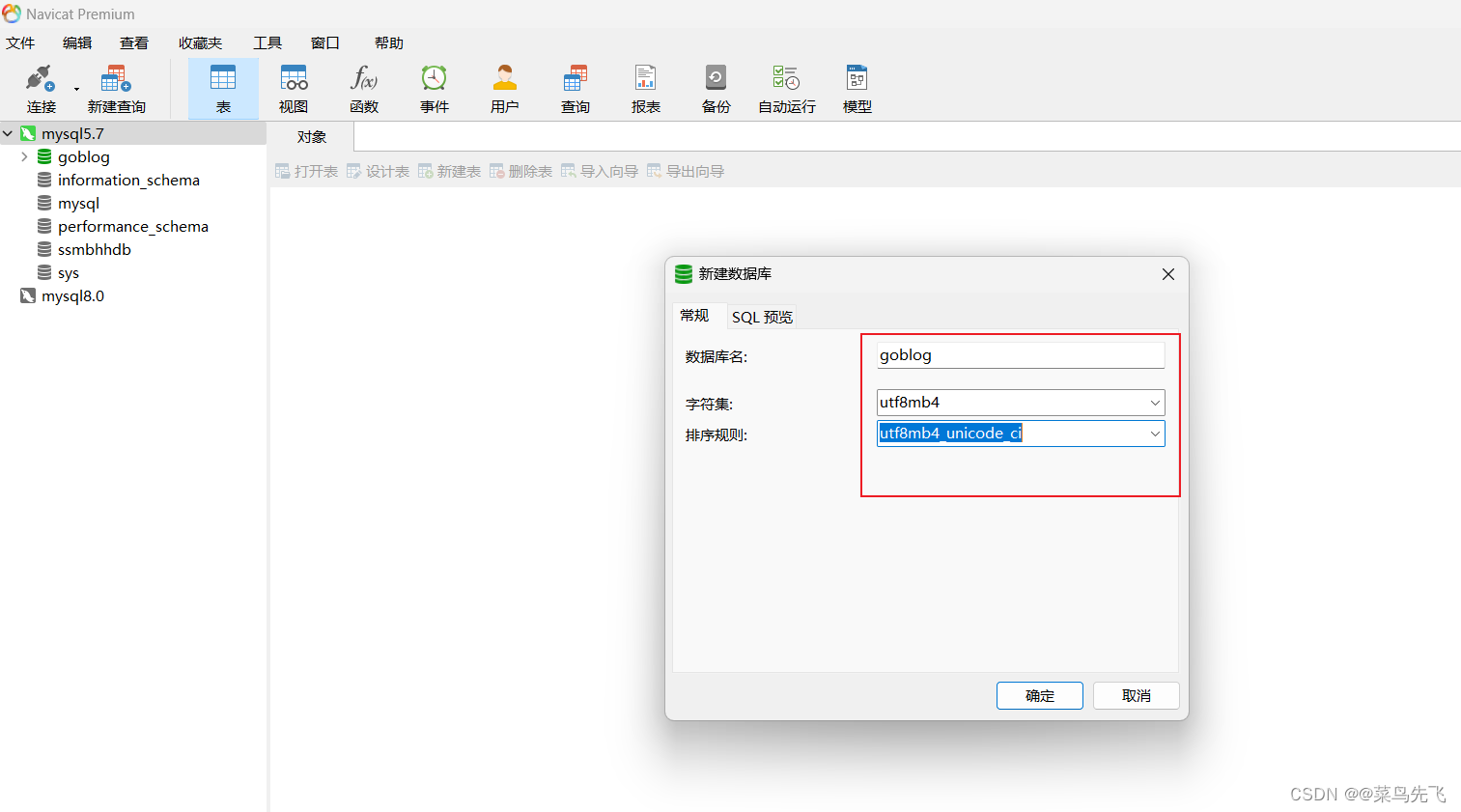Select the performance_schema database
Screen dimensions: 1461x812
(132, 226)
